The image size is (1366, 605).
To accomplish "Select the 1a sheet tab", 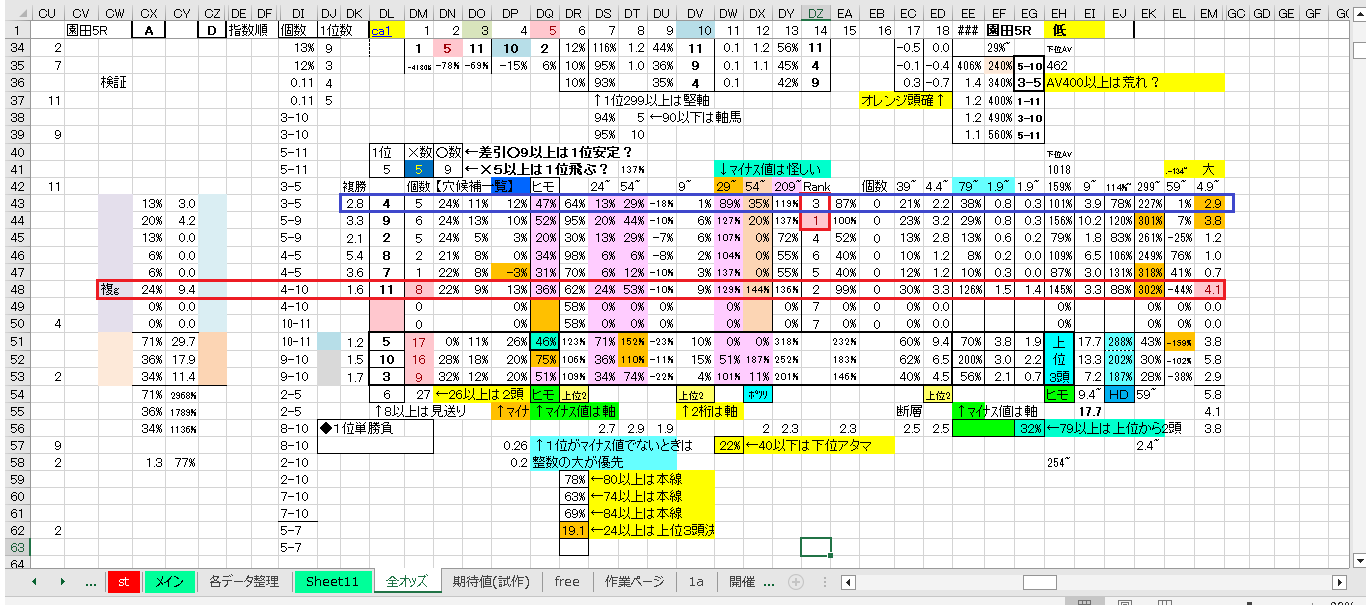I will pos(696,582).
